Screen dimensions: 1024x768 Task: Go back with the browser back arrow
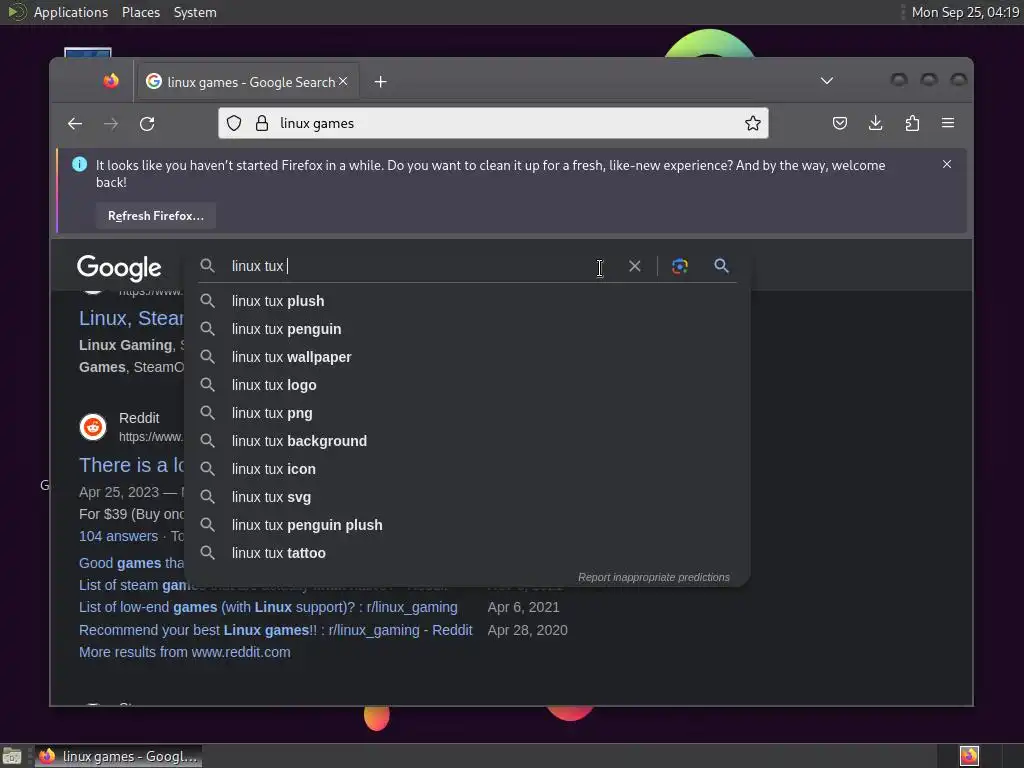click(x=75, y=123)
